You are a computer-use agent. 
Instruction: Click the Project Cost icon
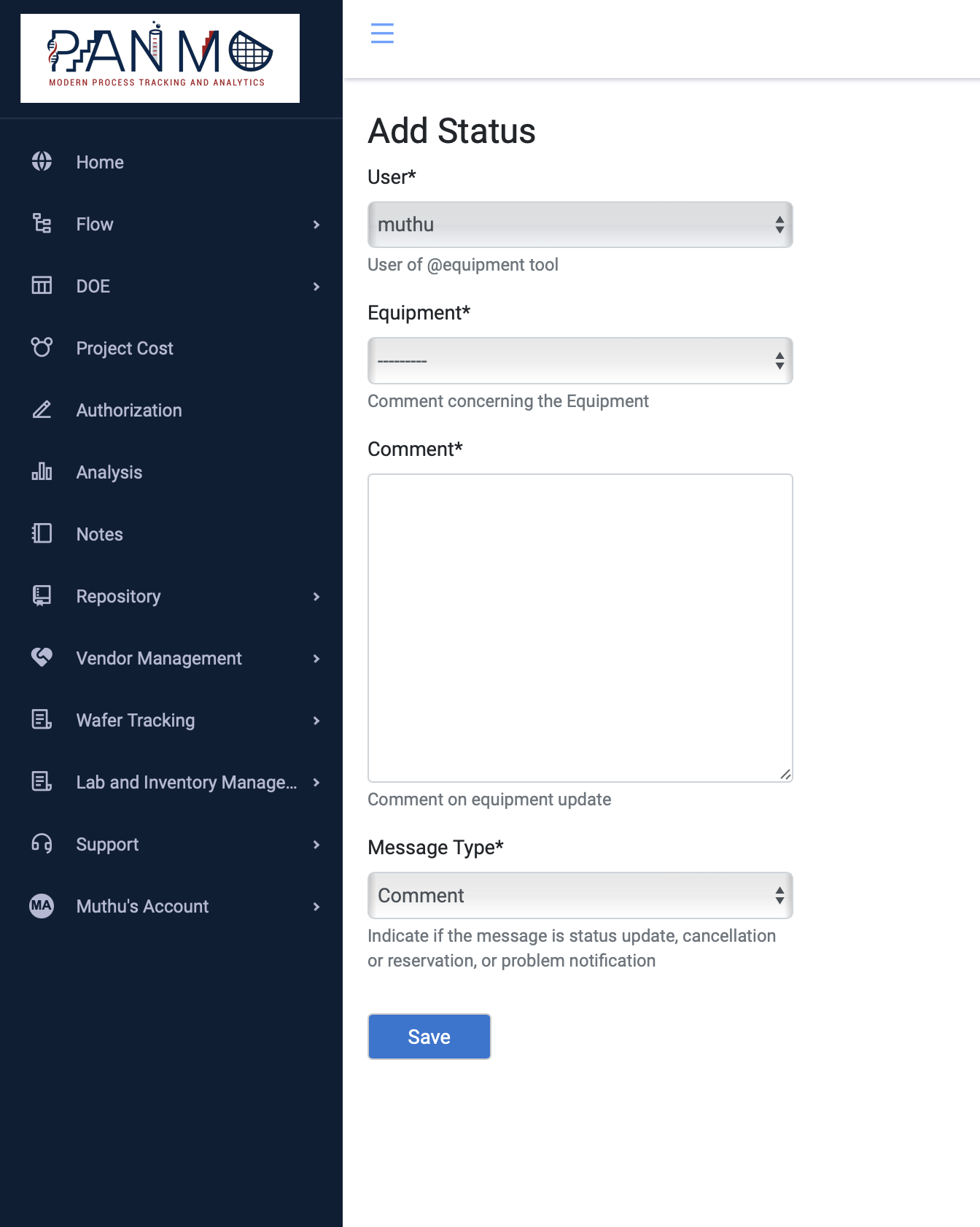(42, 347)
